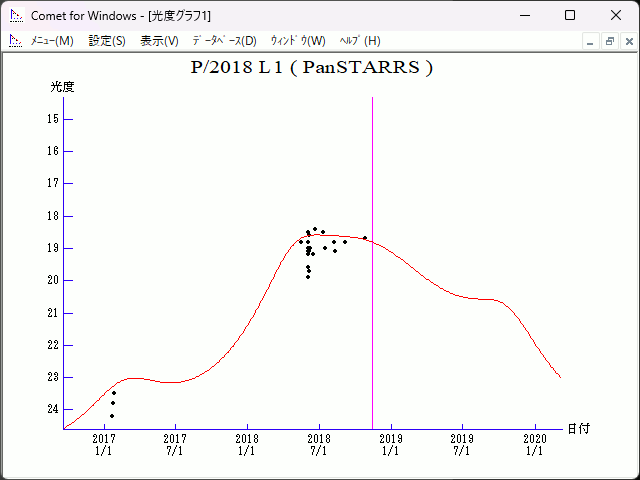The width and height of the screenshot is (640, 480).
Task: Click the magnitude 18 axis label
Action: tap(53, 216)
